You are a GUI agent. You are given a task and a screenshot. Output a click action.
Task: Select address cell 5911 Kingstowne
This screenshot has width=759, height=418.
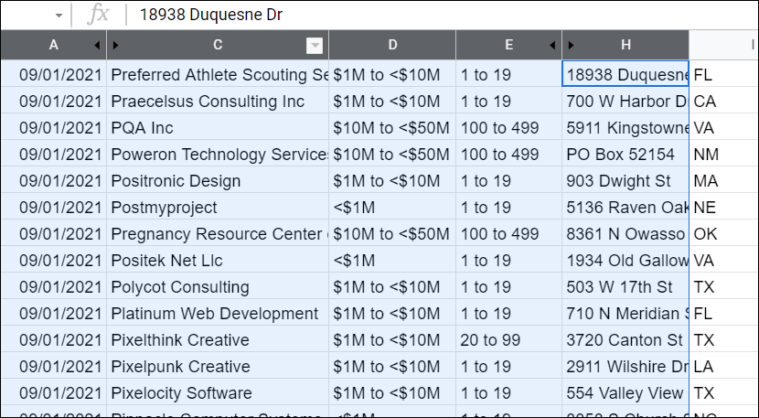[x=625, y=127]
